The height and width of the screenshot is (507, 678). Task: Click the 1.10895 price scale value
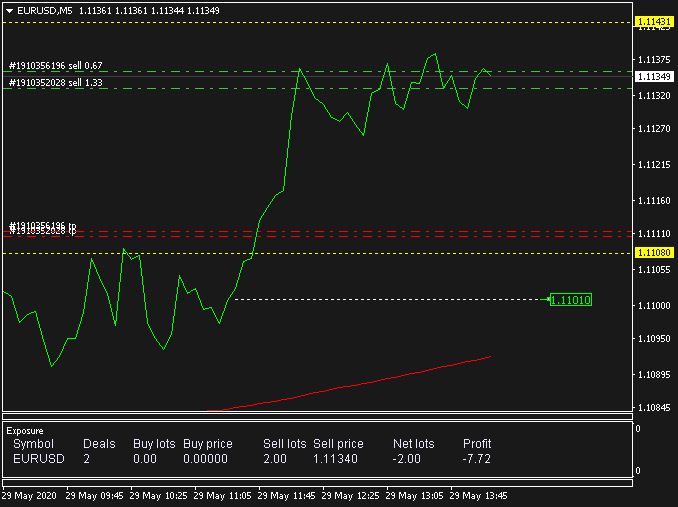tap(654, 375)
